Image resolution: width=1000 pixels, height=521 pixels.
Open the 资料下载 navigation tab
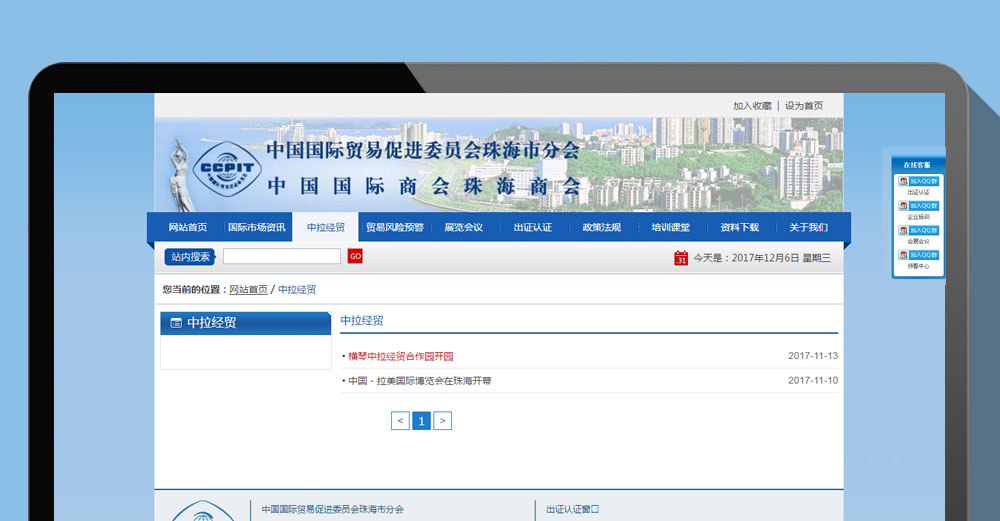pos(739,227)
